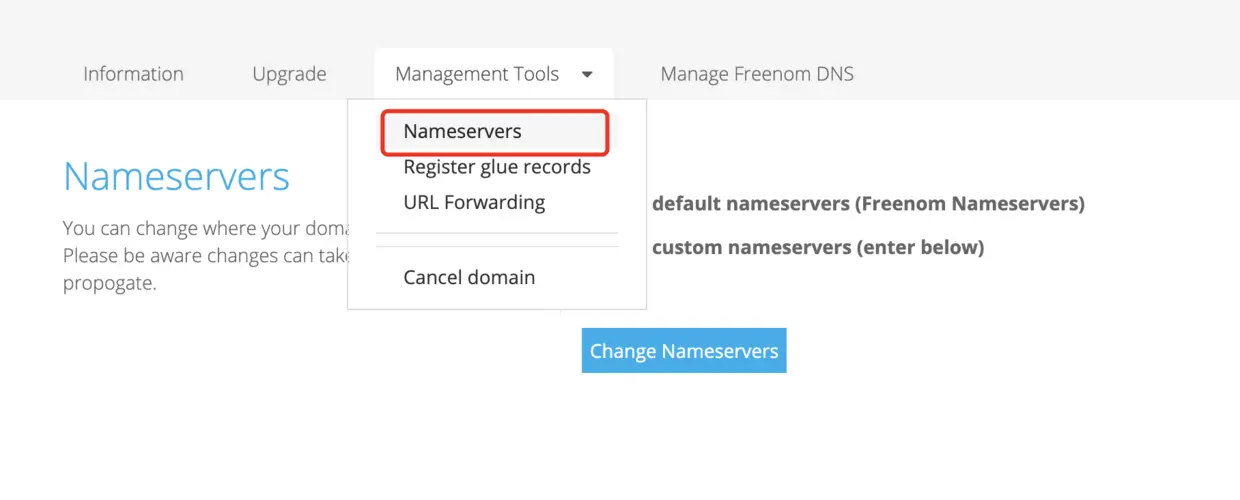Go to Manage Freenom DNS tab
Image resolution: width=1240 pixels, height=500 pixels.
pyautogui.click(x=757, y=74)
